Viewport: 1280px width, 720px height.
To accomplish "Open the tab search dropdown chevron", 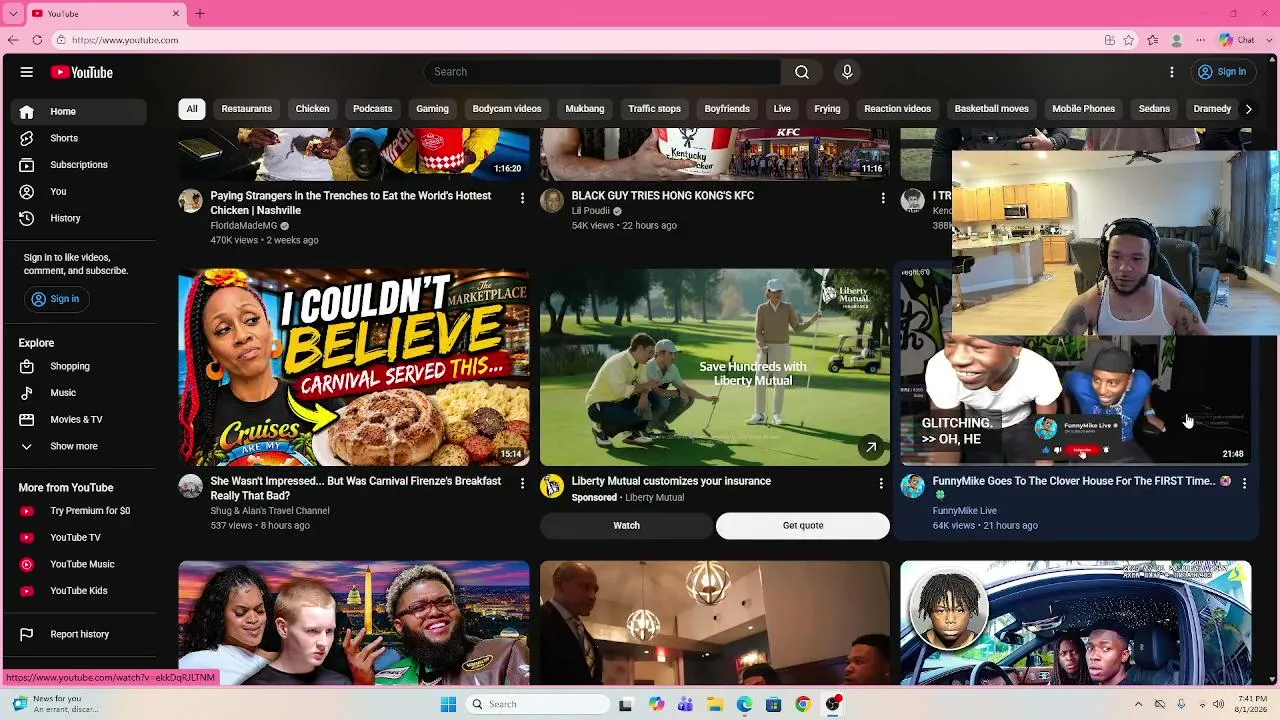I will (13, 14).
